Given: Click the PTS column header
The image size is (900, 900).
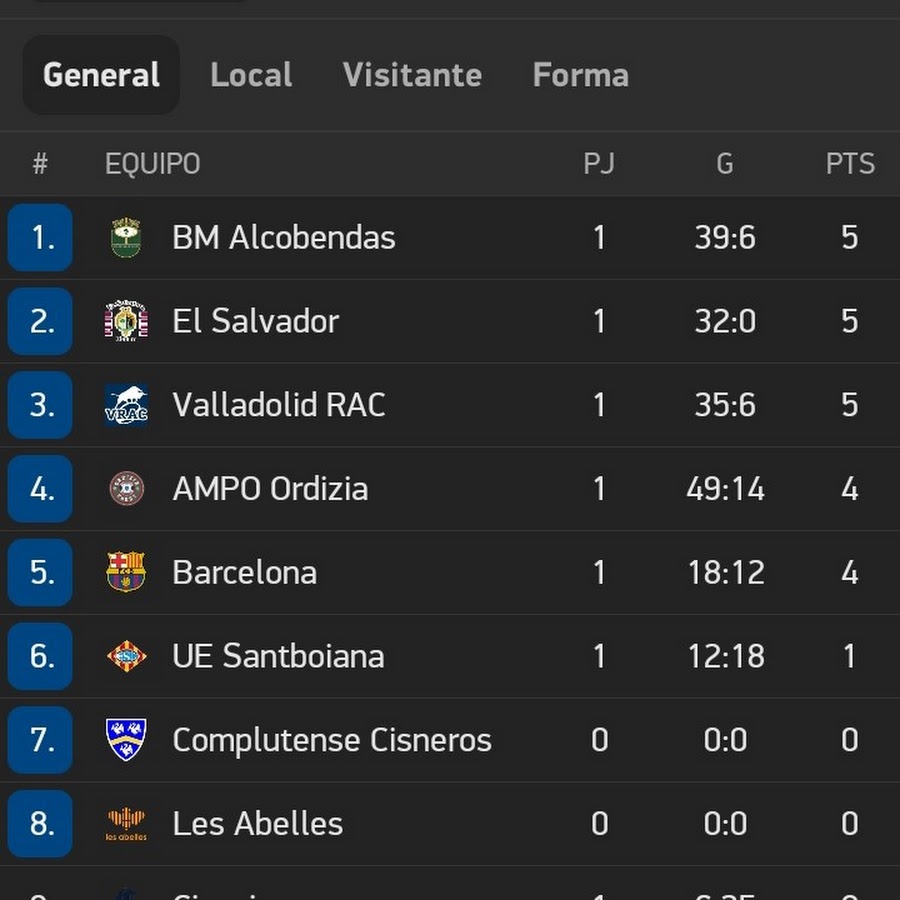Looking at the screenshot, I should [x=850, y=164].
